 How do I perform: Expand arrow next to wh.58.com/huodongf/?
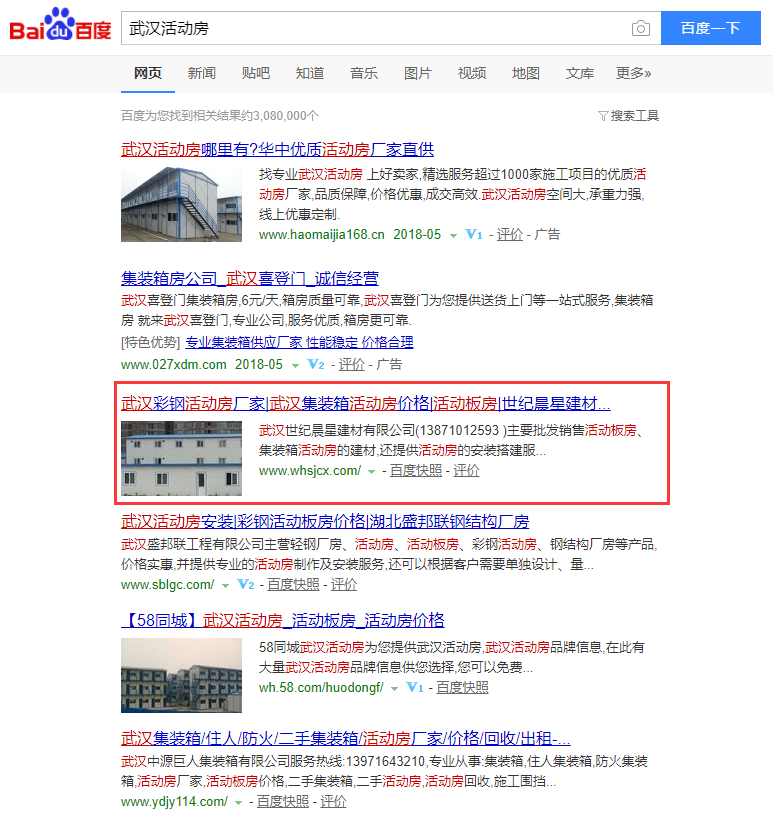pos(394,689)
